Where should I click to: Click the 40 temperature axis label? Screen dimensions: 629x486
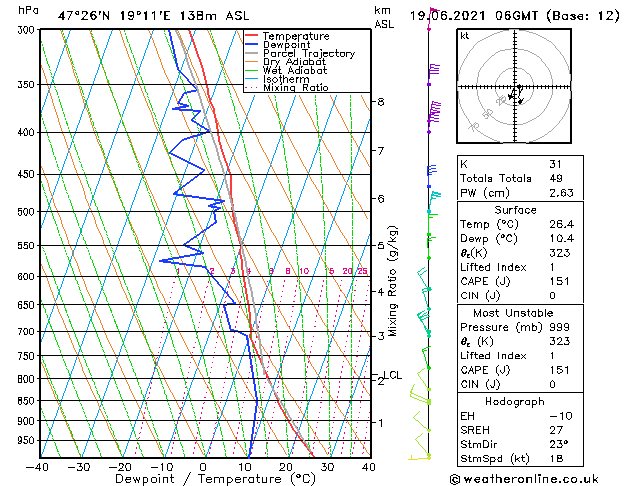(x=369, y=467)
